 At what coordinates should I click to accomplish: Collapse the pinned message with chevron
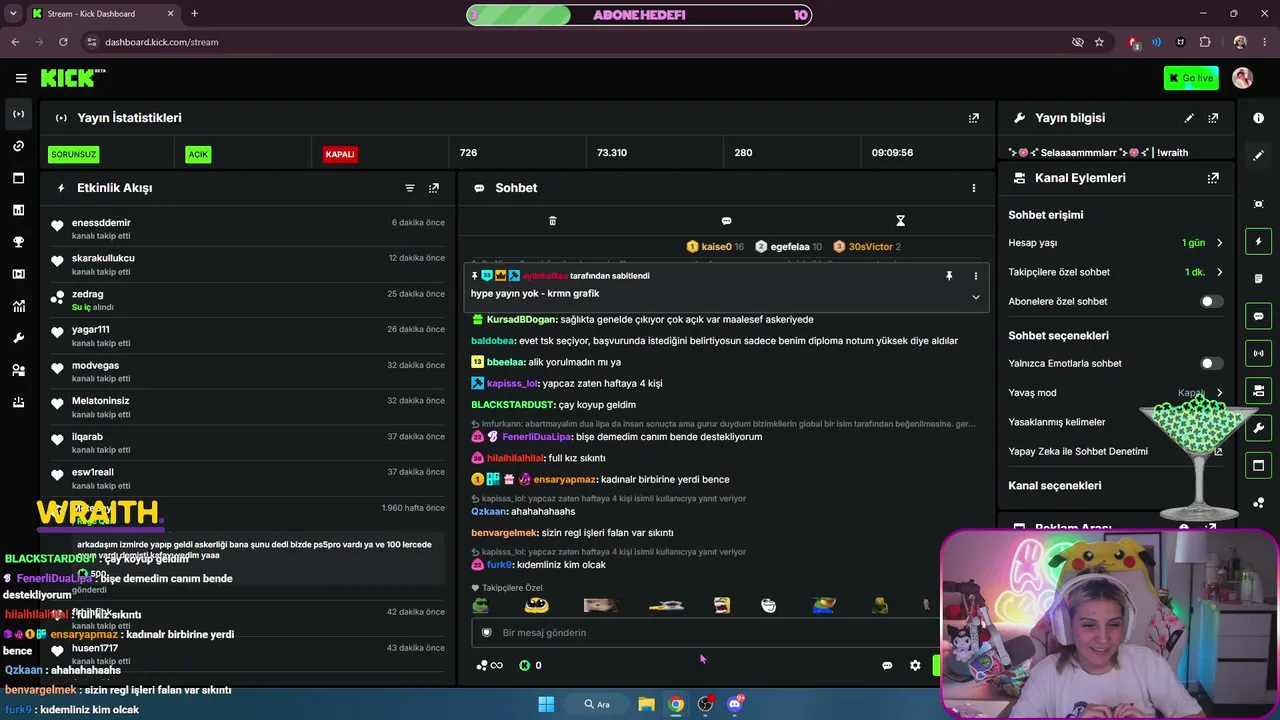pyautogui.click(x=976, y=297)
